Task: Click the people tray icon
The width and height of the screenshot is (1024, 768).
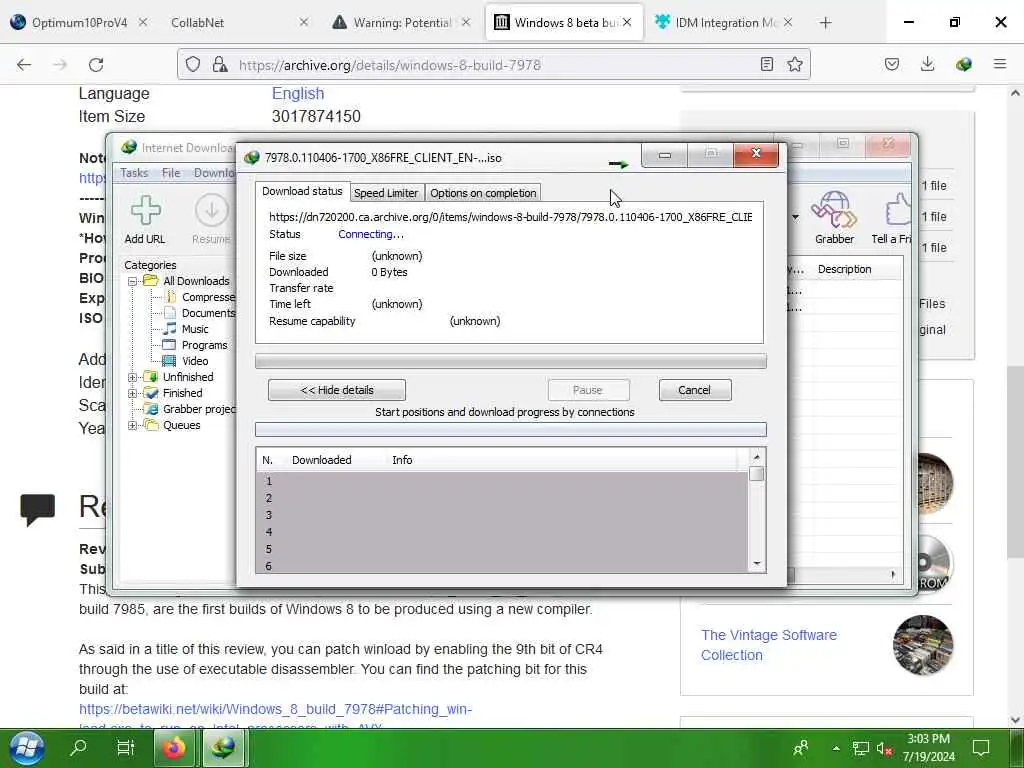Action: (800, 748)
